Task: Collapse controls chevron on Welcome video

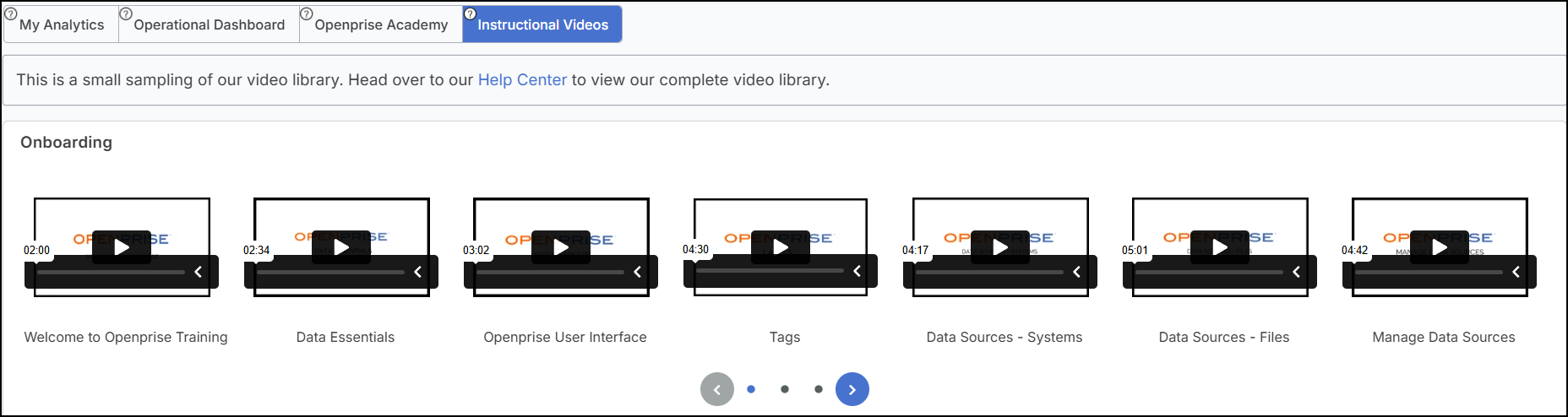Action: pos(199,272)
